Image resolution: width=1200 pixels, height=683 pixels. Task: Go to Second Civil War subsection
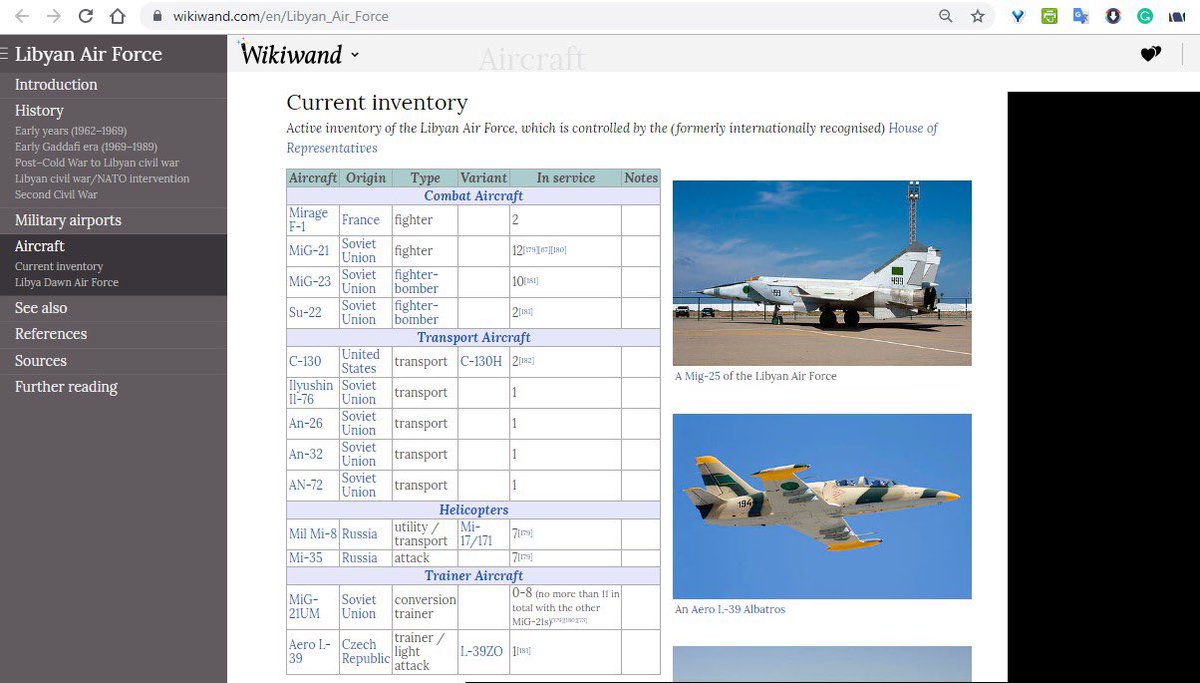tap(56, 195)
